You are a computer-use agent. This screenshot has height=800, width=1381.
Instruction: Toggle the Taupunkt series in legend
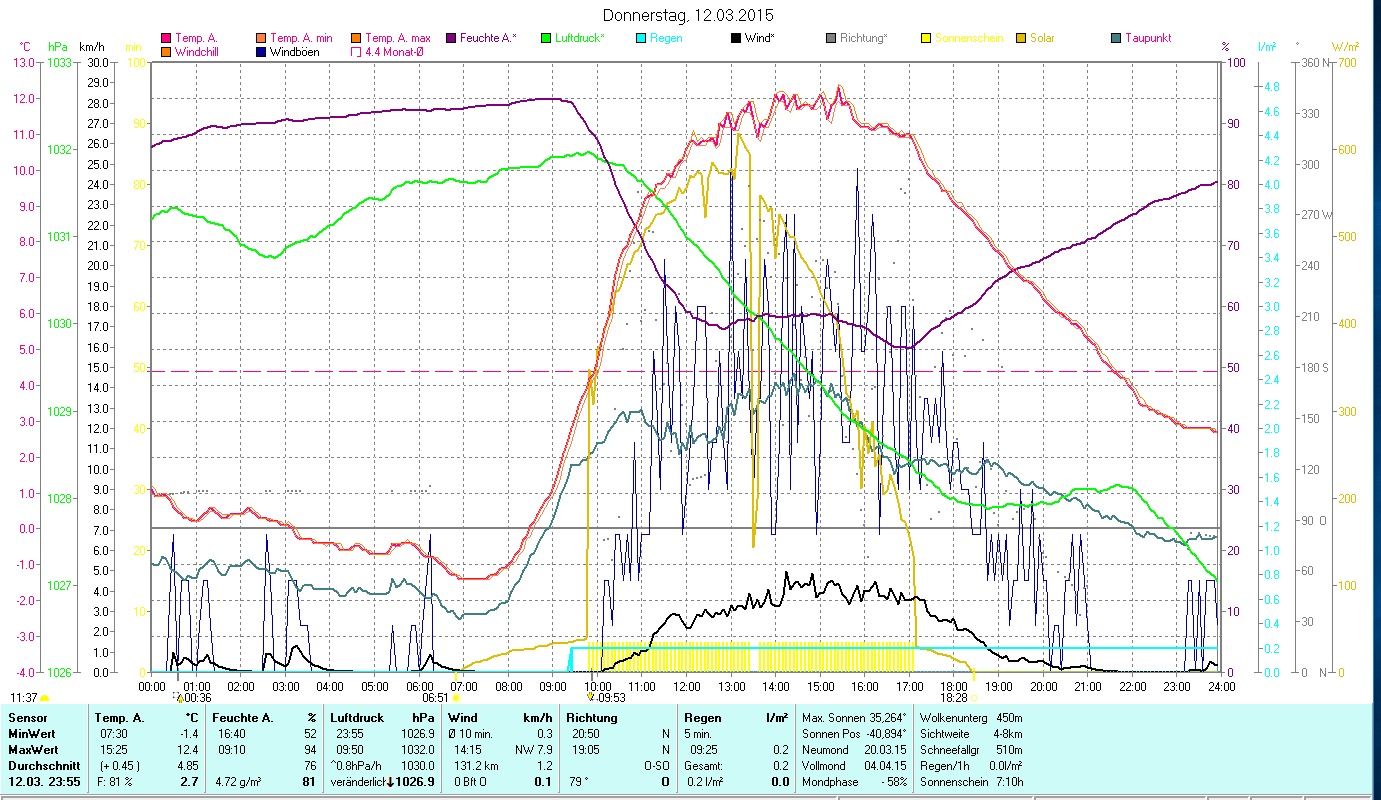(x=1116, y=38)
